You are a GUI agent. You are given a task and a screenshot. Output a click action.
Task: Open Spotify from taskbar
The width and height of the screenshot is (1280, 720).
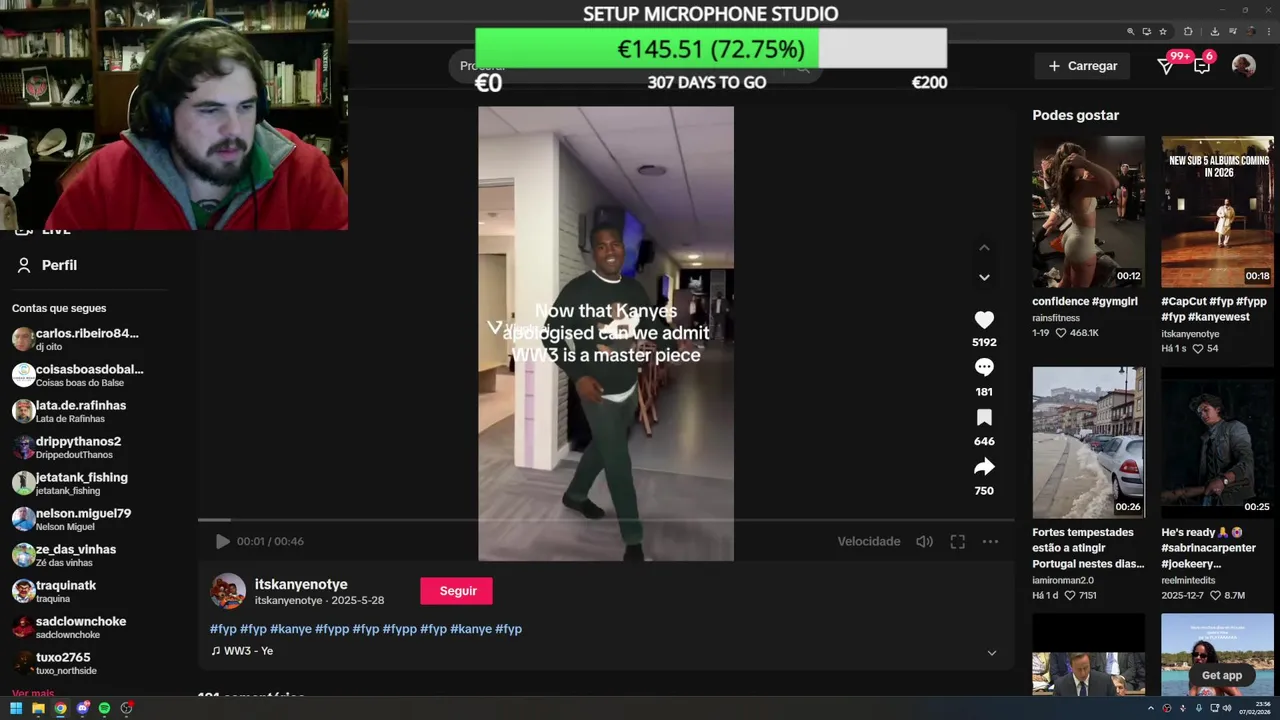coord(104,708)
